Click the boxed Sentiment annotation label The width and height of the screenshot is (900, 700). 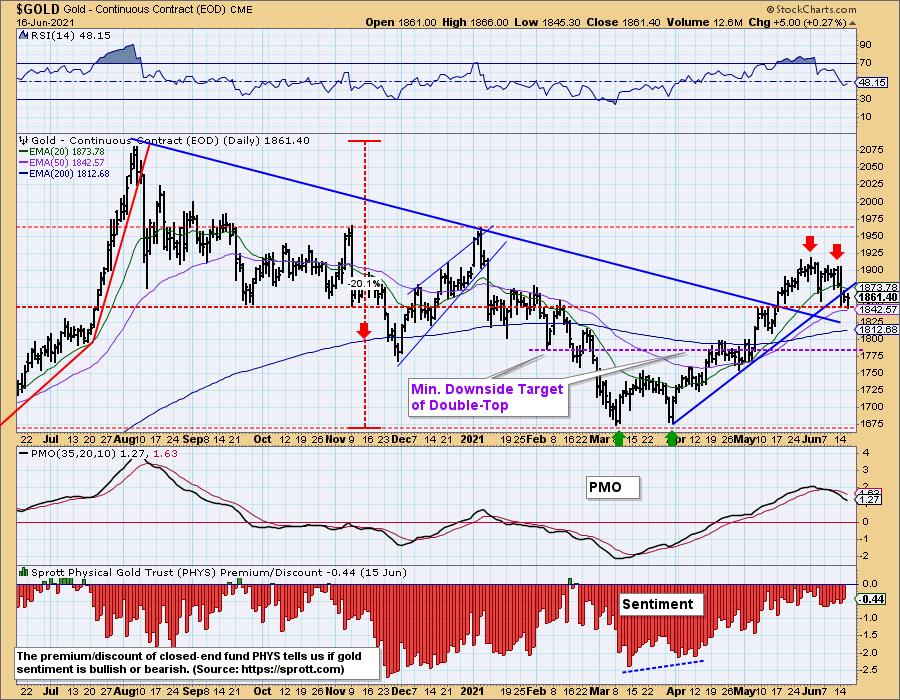661,604
